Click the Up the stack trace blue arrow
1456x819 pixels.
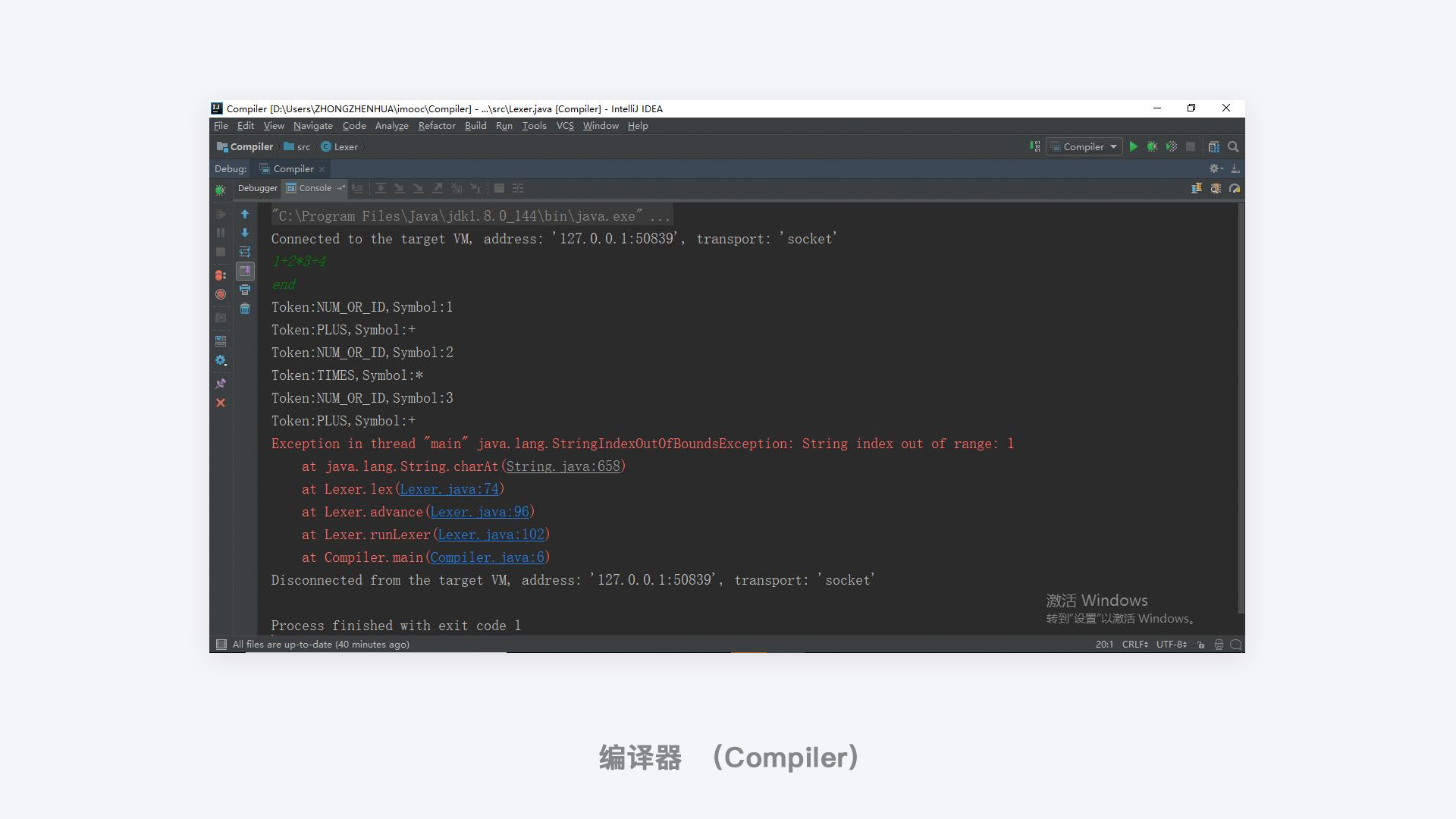(245, 214)
